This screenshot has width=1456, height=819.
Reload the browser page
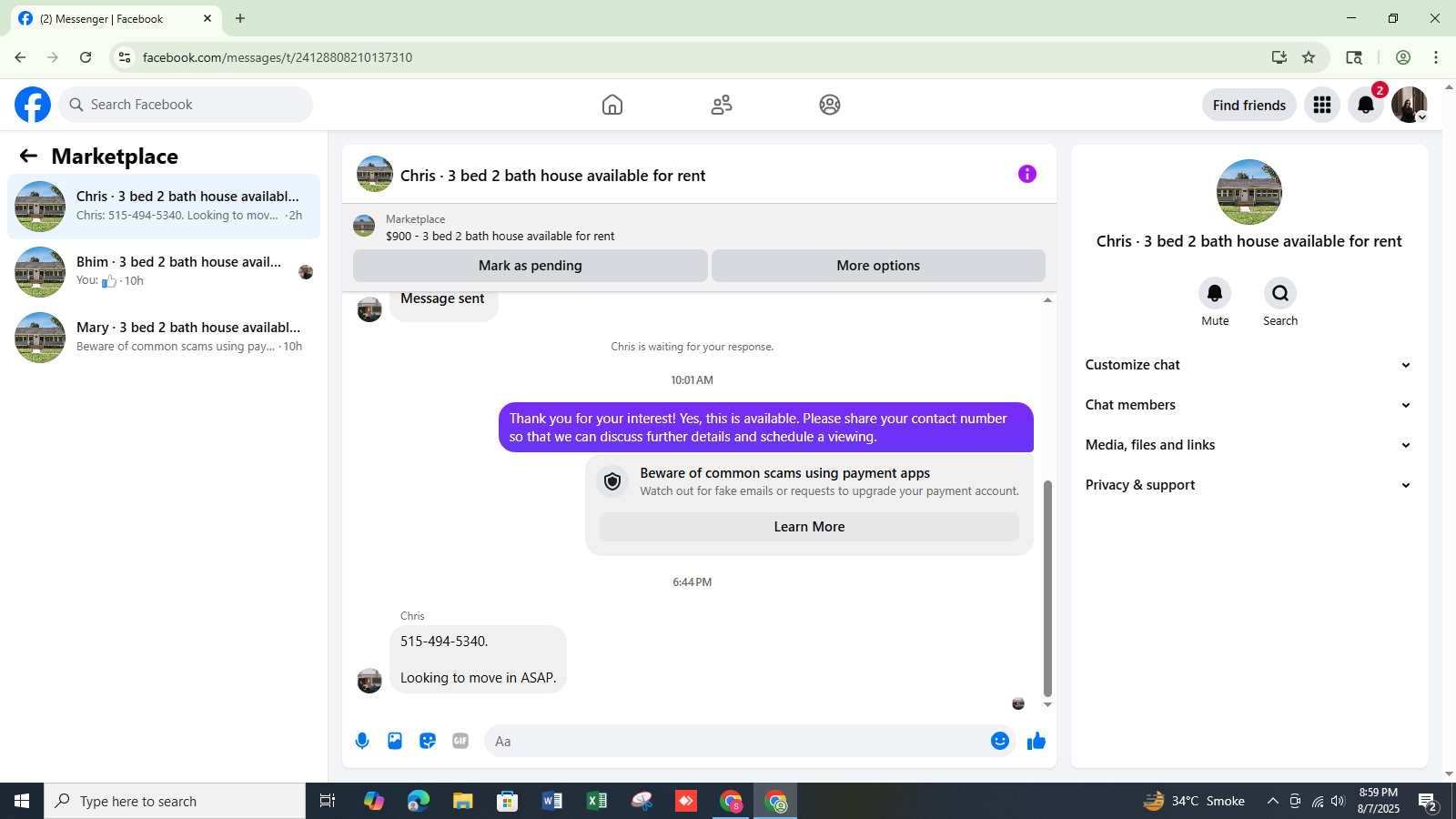click(86, 57)
